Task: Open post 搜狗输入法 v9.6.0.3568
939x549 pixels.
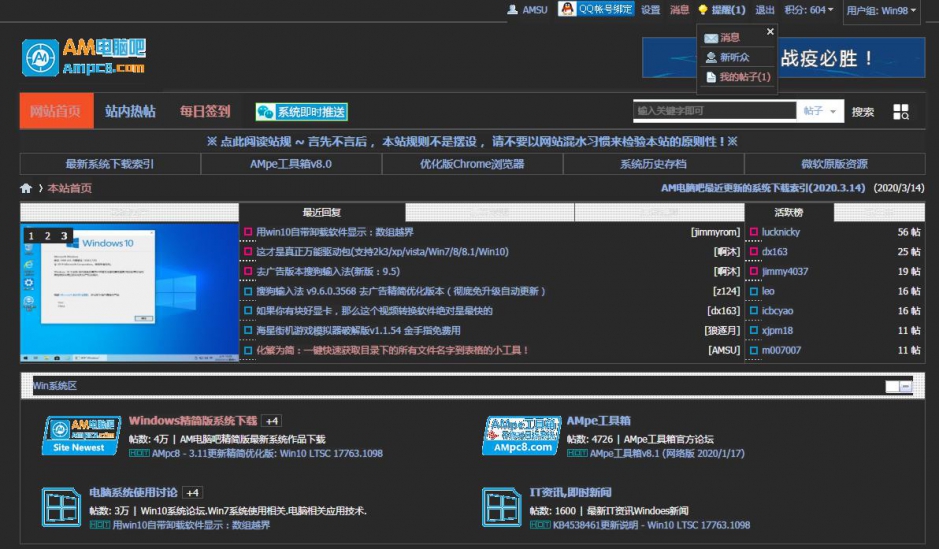Action: click(401, 292)
